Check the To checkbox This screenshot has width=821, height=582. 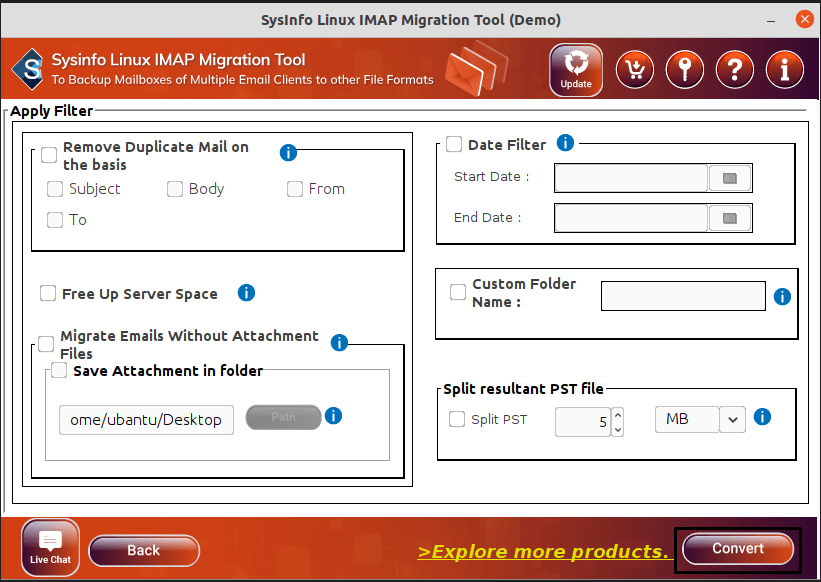55,220
